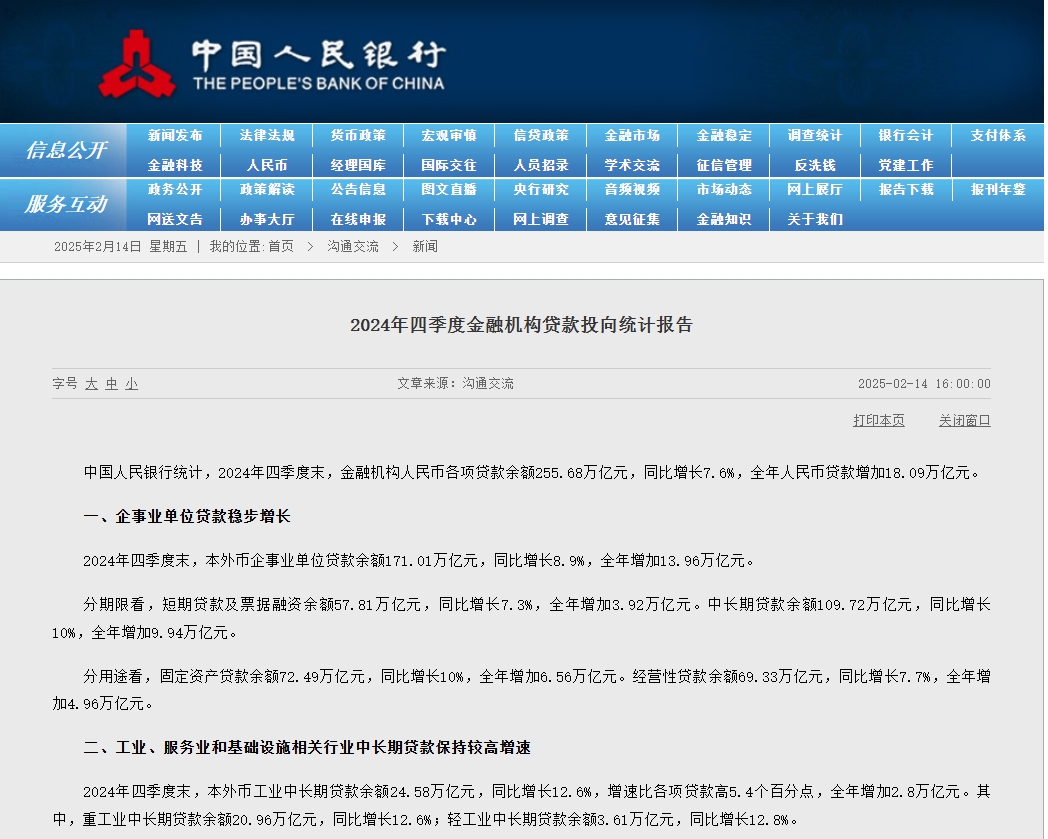This screenshot has height=839, width=1048.
Task: Open 支付体系 menu item
Action: (998, 136)
